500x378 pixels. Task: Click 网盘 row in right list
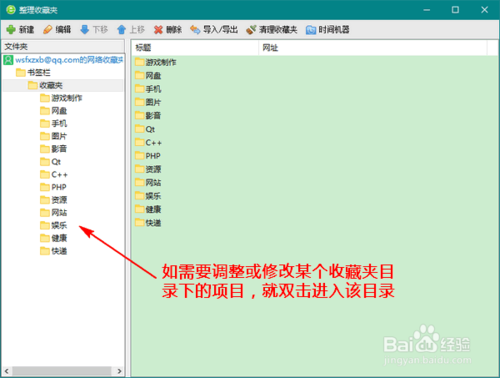point(148,76)
